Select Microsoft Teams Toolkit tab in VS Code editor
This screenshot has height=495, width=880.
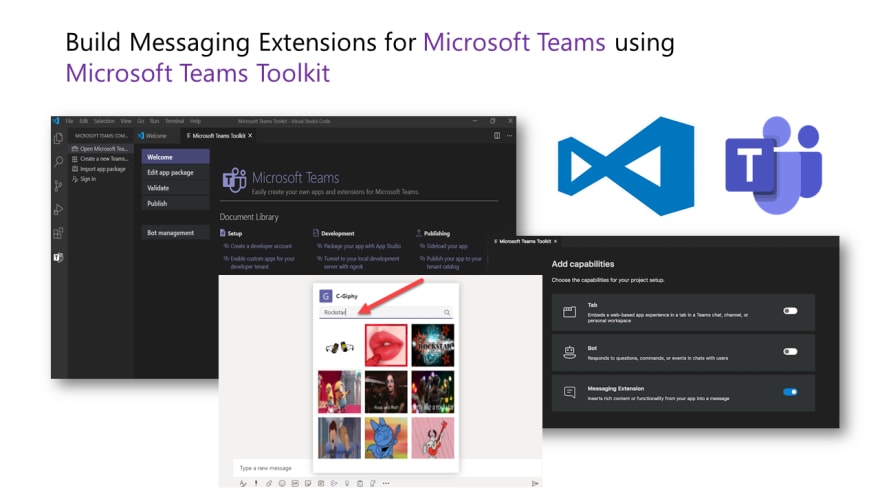(x=218, y=136)
